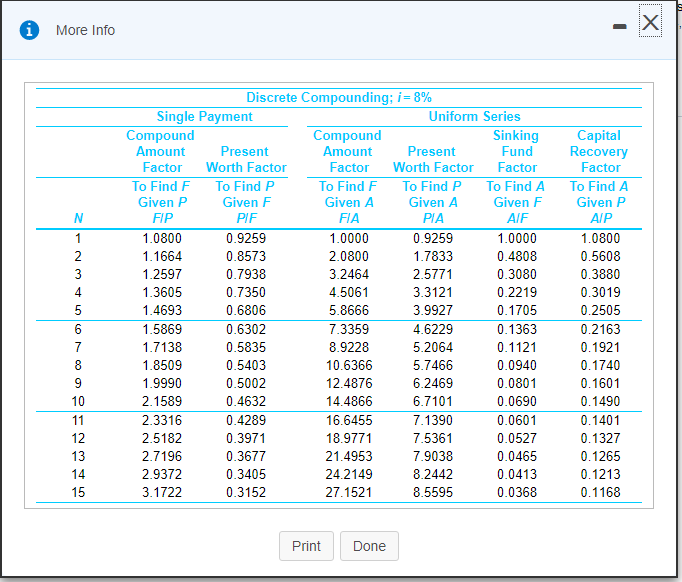Click the cell value 27.1521
682x582 pixels.
349,492
